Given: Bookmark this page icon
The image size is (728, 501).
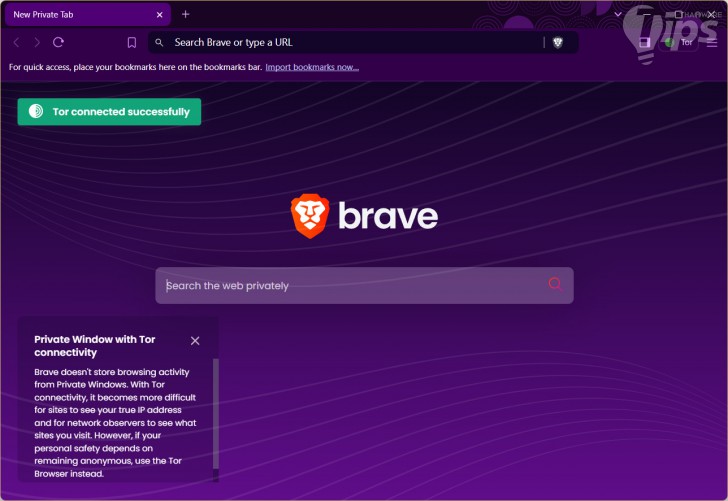Looking at the screenshot, I should click(x=132, y=43).
